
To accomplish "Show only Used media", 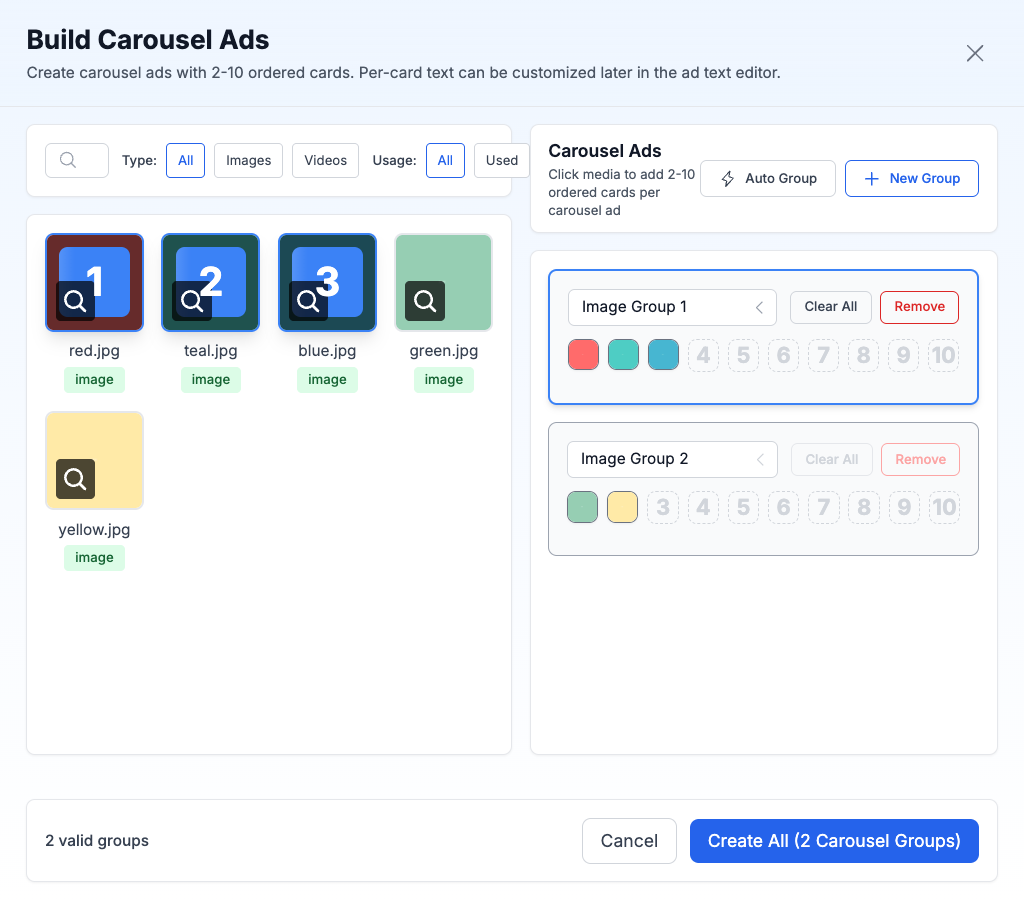I will pyautogui.click(x=501, y=160).
